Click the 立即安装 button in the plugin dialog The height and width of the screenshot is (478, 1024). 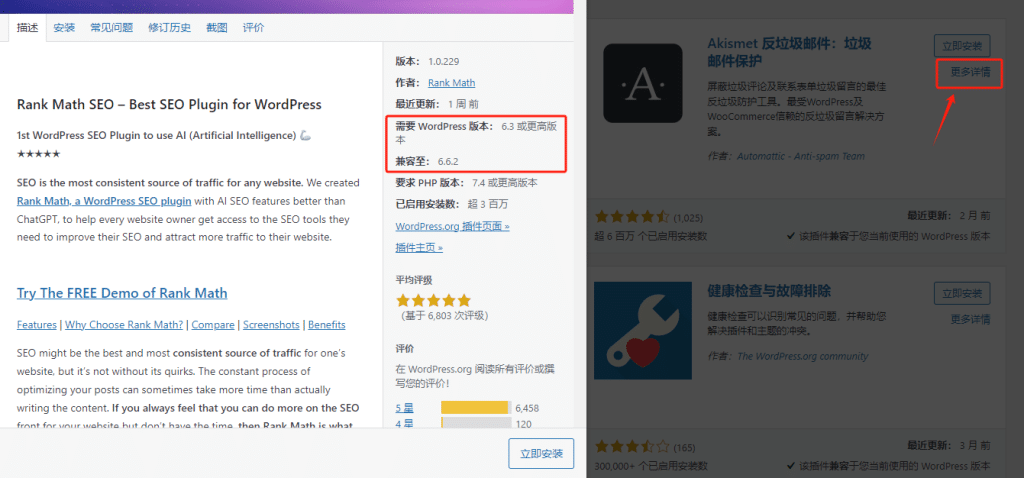coord(541,453)
